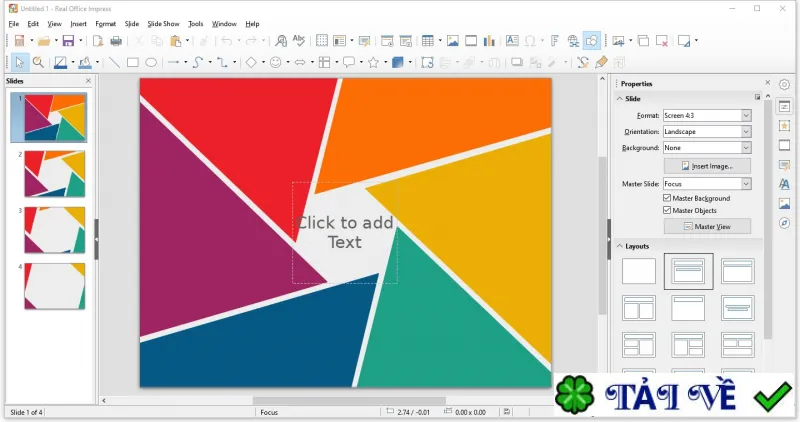Expand the Master Slide dropdown showing Focus
The image size is (800, 422).
coord(707,184)
